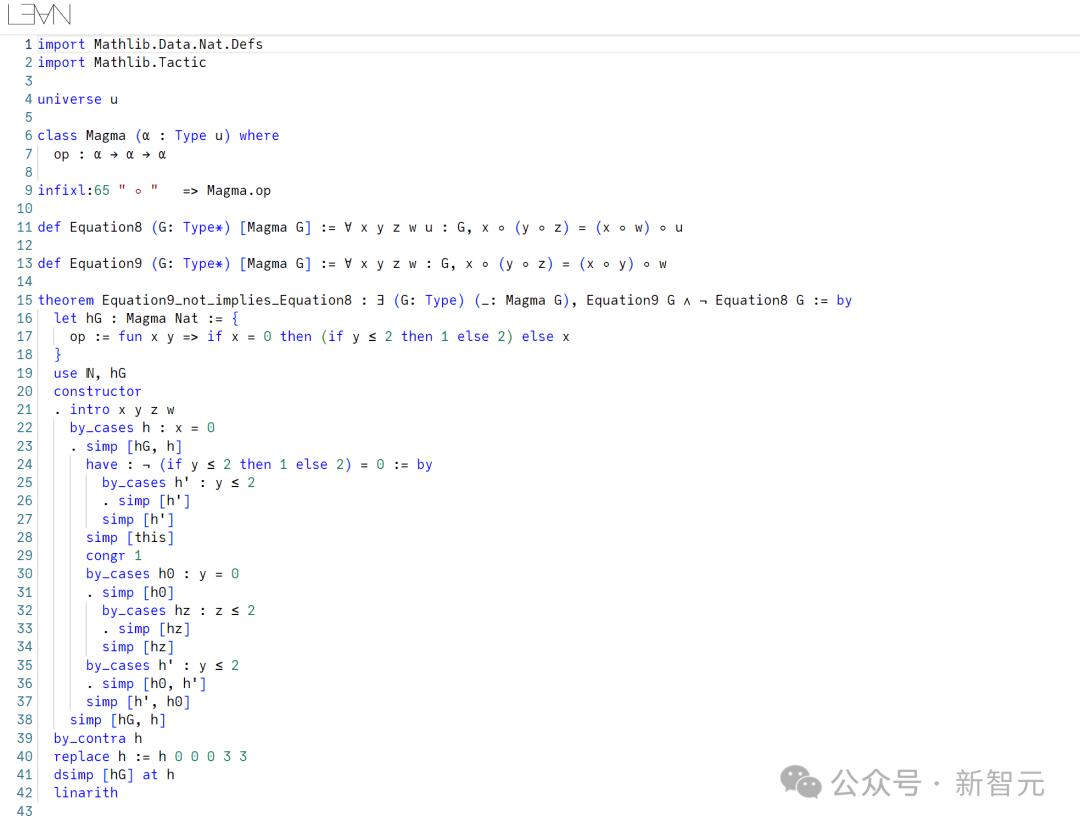Click the import Mathlib.Tactic line
The width and height of the screenshot is (1080, 827).
(122, 62)
